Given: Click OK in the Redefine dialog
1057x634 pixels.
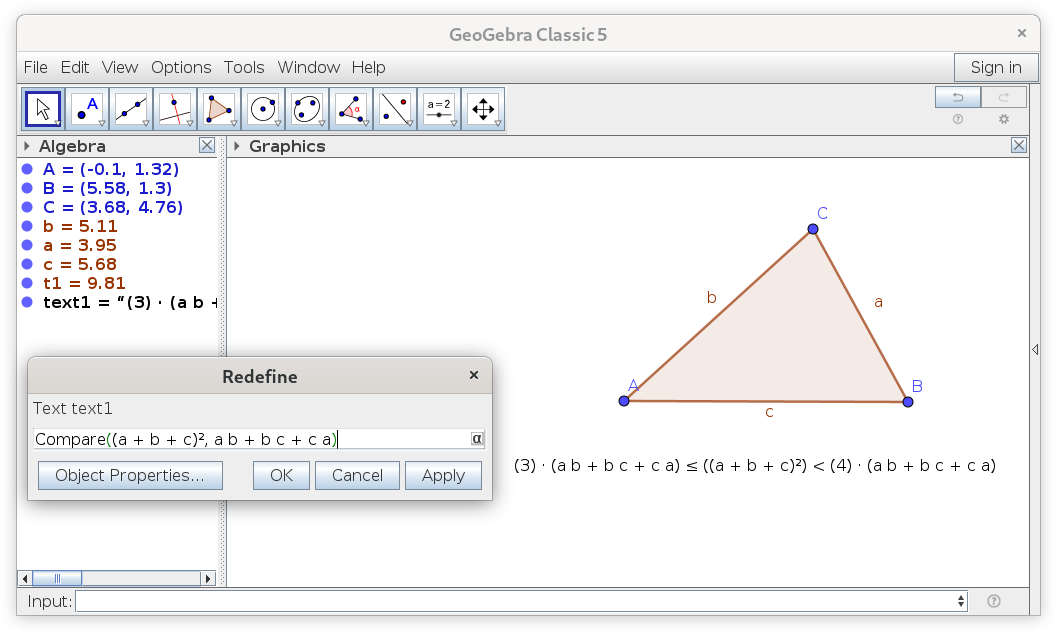Looking at the screenshot, I should (x=281, y=475).
